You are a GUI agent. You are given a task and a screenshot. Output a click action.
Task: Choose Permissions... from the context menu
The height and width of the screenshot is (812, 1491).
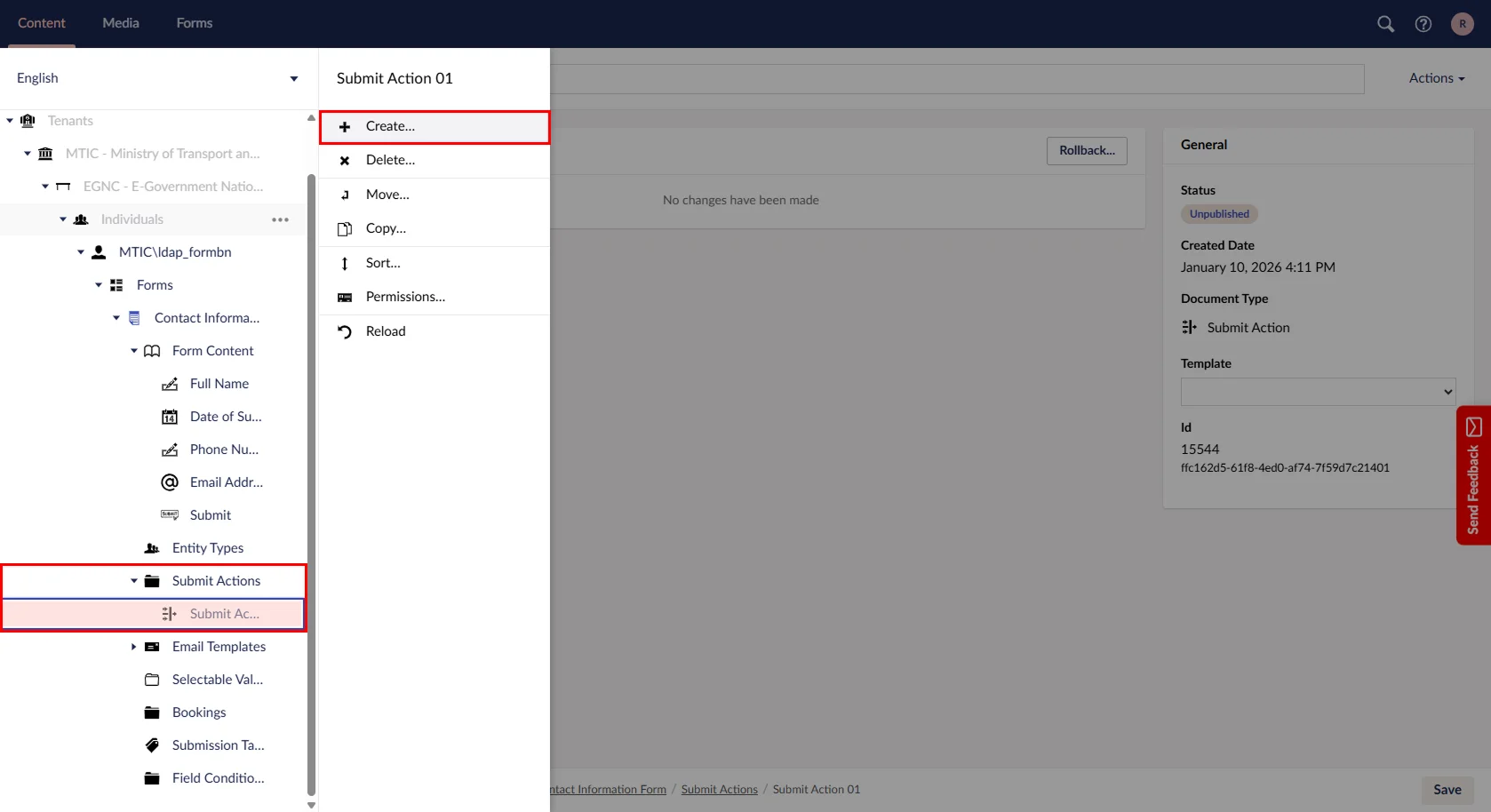click(x=405, y=297)
